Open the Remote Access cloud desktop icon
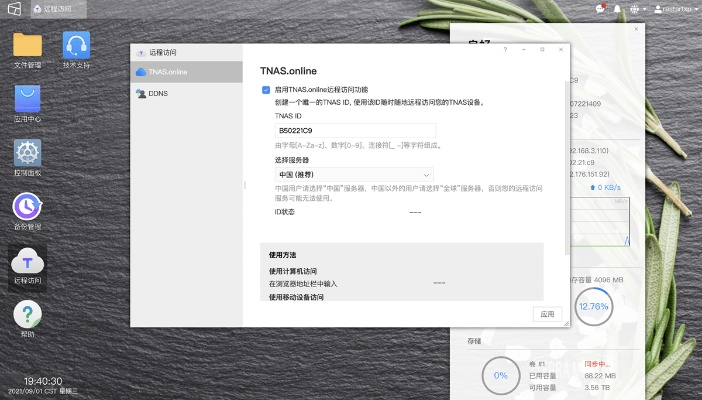 coord(27,261)
